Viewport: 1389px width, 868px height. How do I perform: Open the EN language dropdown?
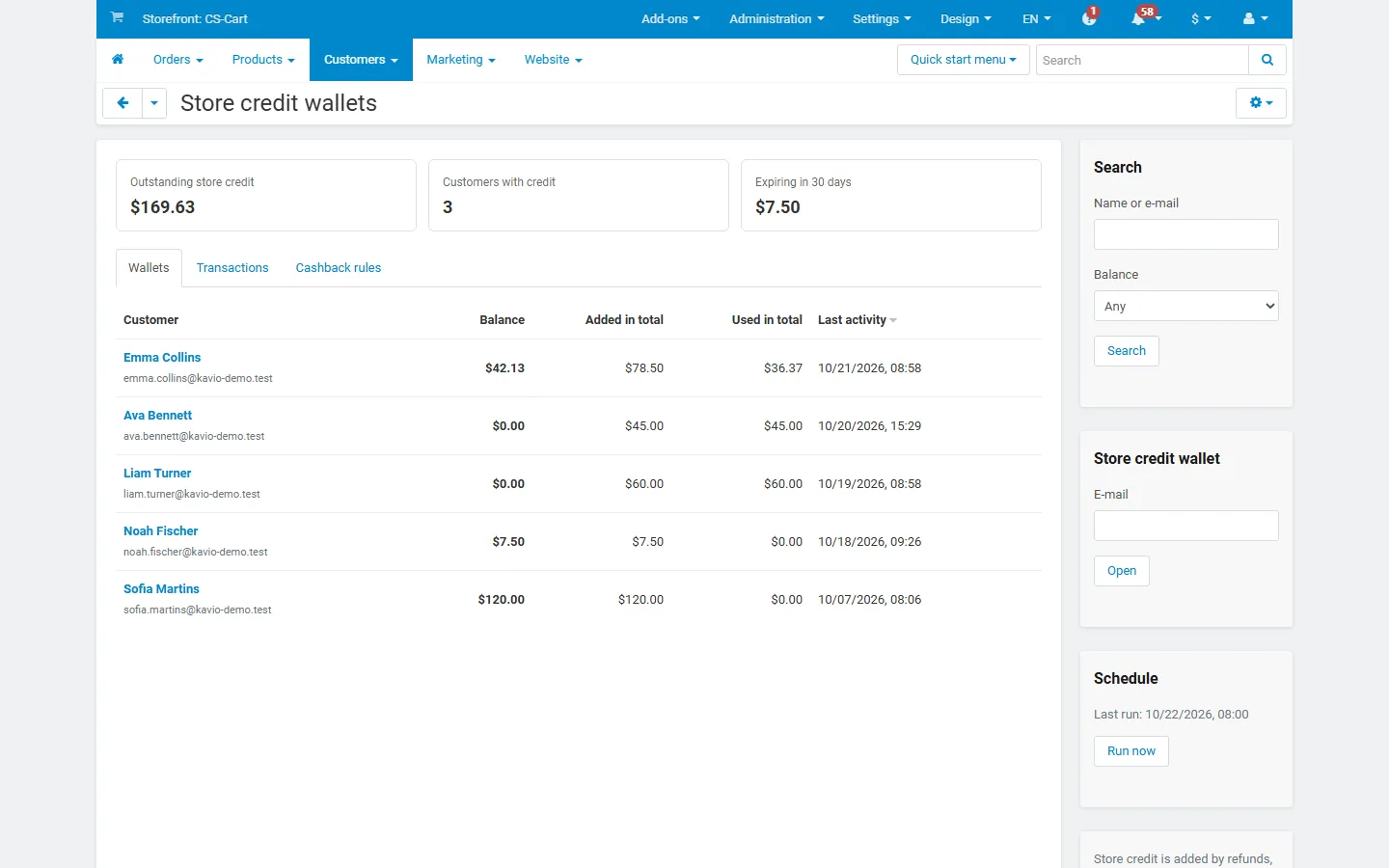coord(1037,18)
